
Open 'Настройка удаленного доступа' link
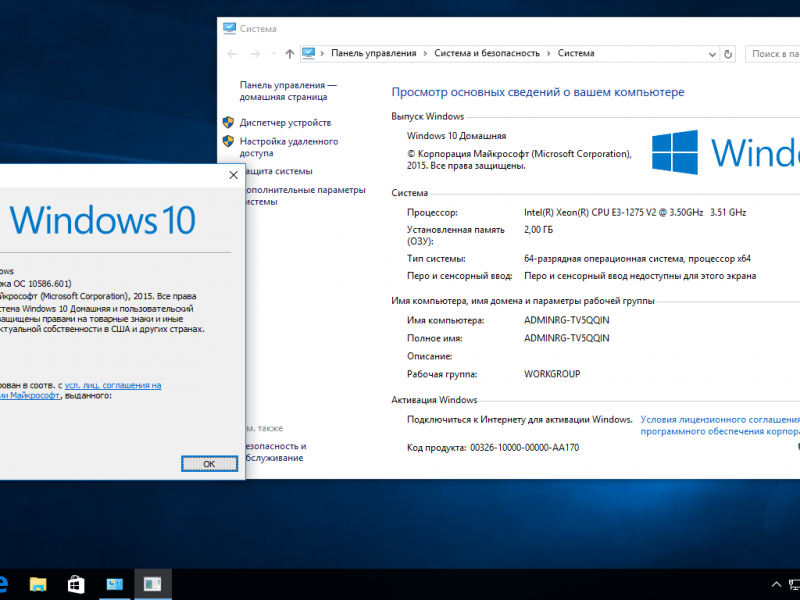pyautogui.click(x=289, y=147)
